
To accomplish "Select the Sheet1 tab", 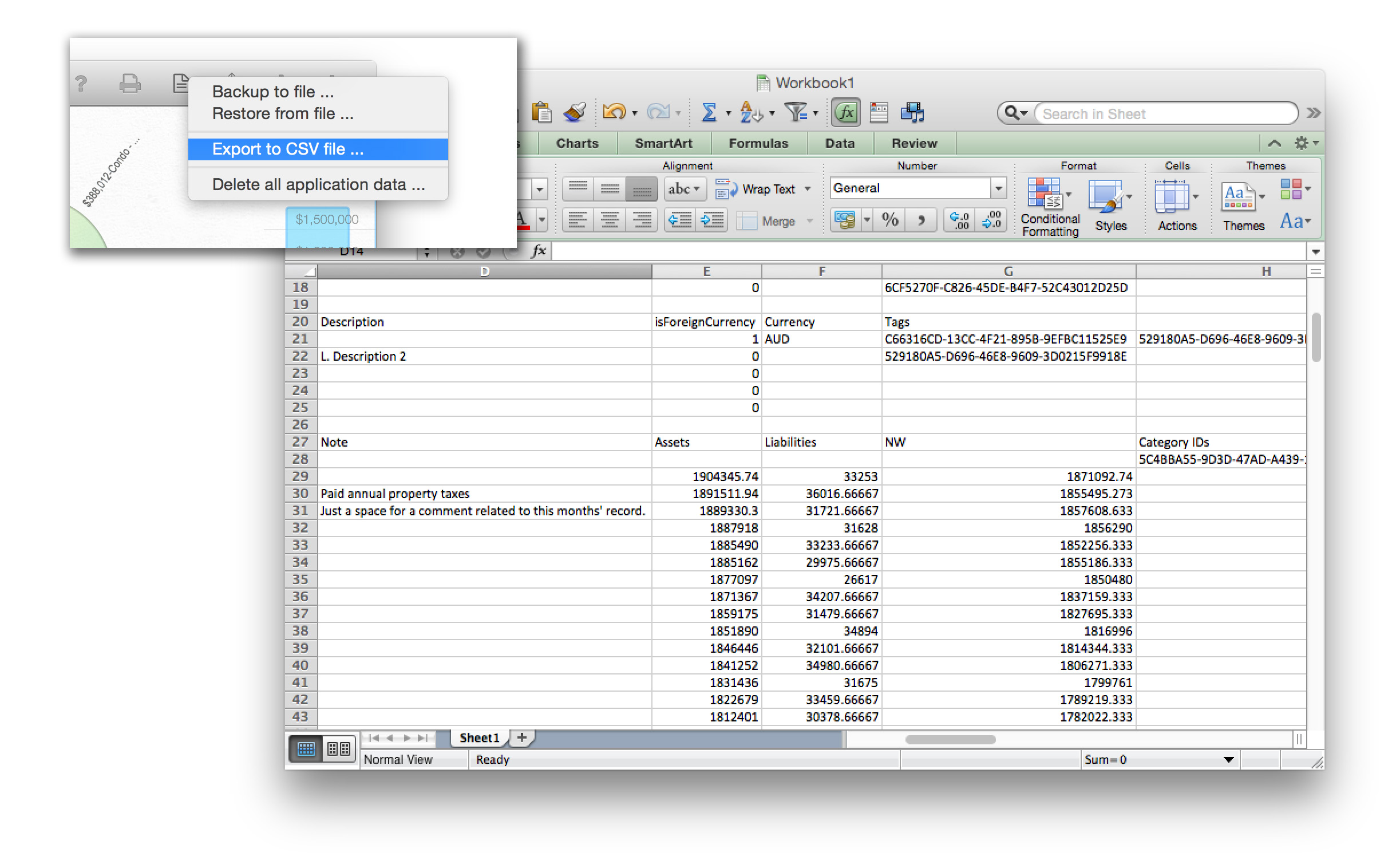I will coord(479,737).
